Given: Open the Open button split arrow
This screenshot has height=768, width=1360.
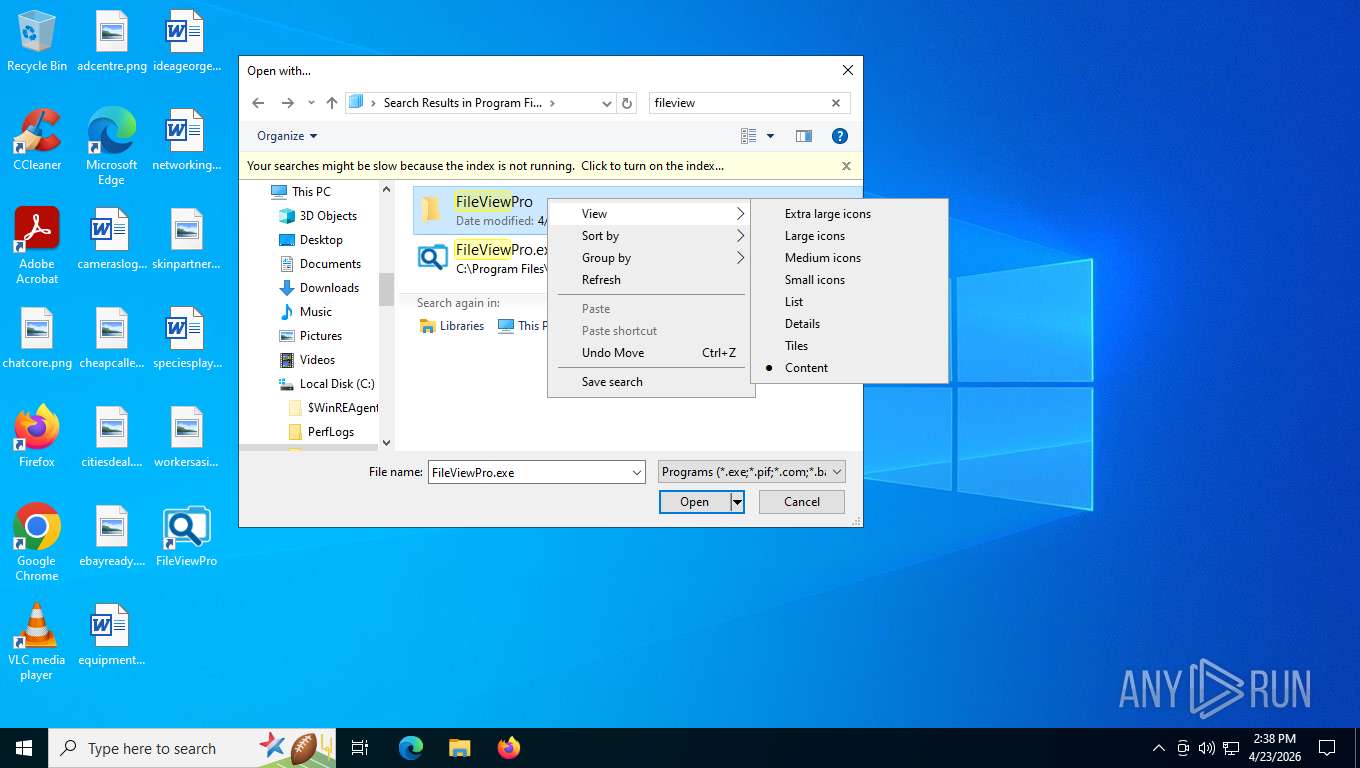Looking at the screenshot, I should (x=737, y=502).
